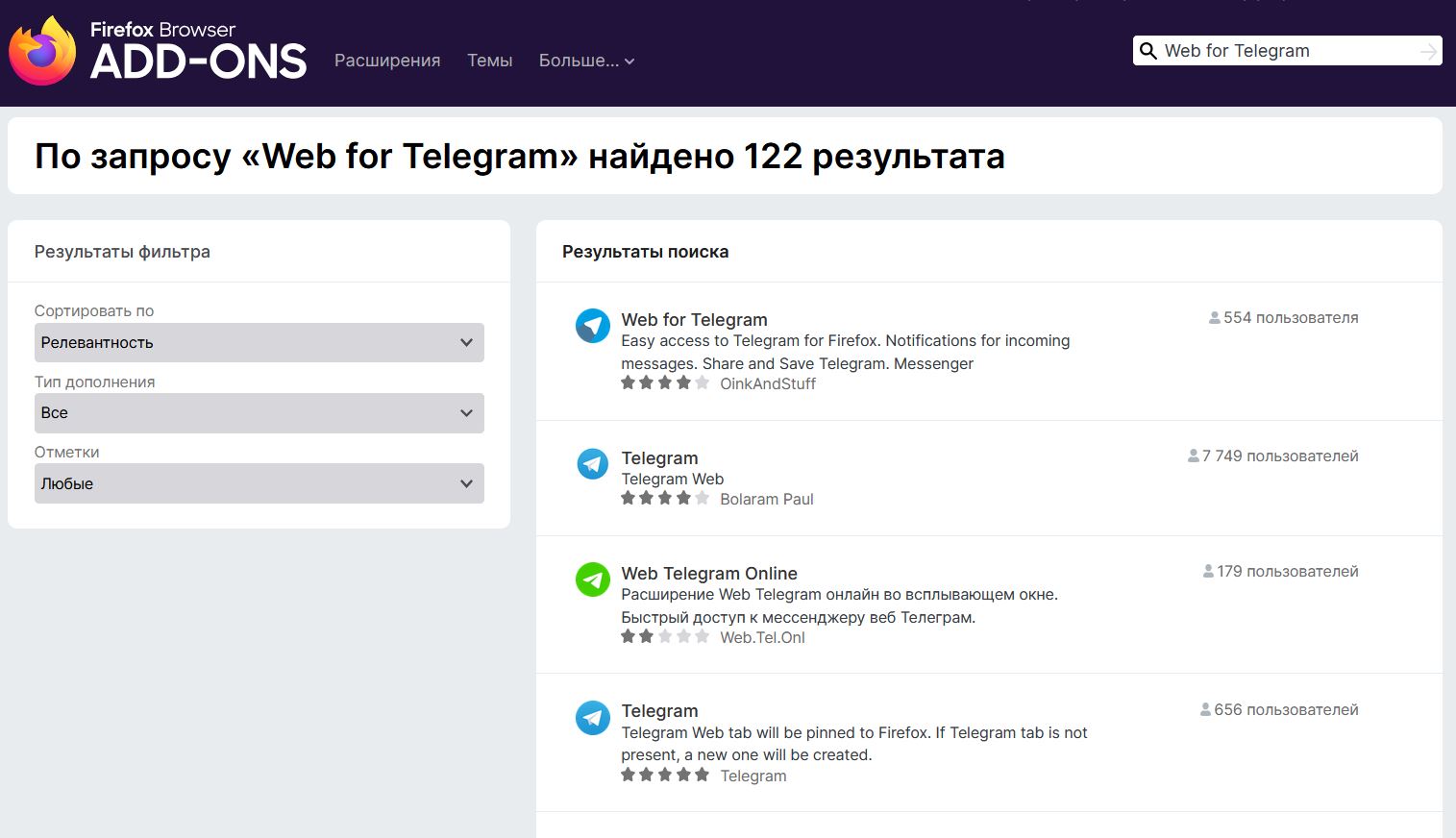Open the add-on type Все dropdown
This screenshot has height=838, width=1456.
259,413
